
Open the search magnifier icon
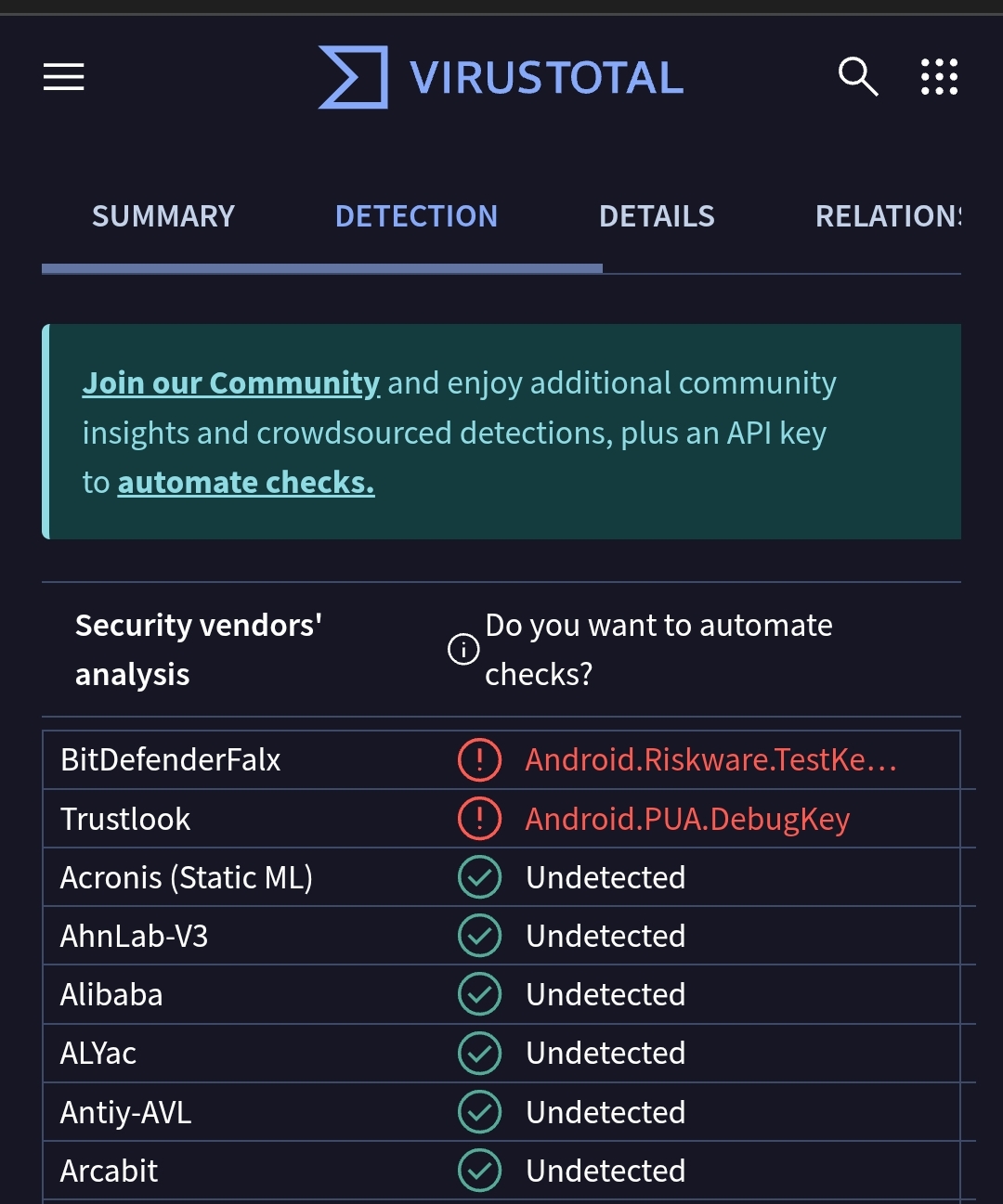click(857, 77)
